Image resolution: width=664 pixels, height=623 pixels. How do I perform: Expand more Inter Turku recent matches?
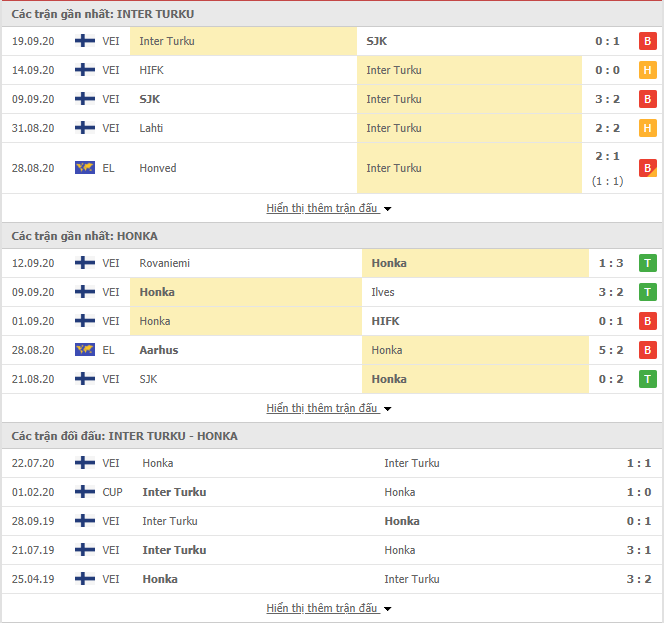click(329, 208)
